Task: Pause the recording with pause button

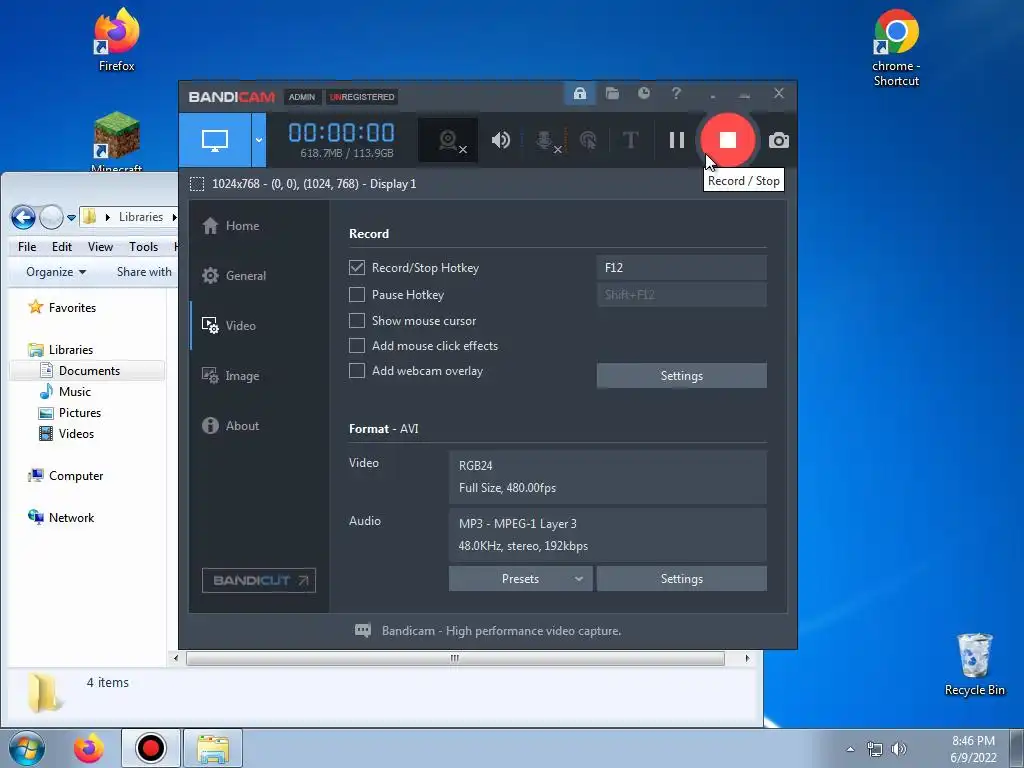Action: (x=677, y=140)
